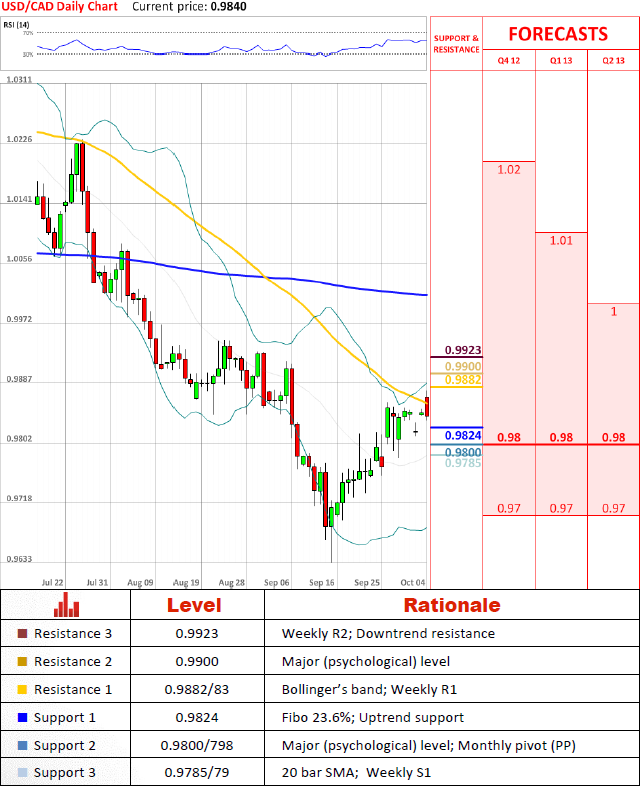
Task: Click the Sep 16 date axis label
Action: (x=322, y=581)
